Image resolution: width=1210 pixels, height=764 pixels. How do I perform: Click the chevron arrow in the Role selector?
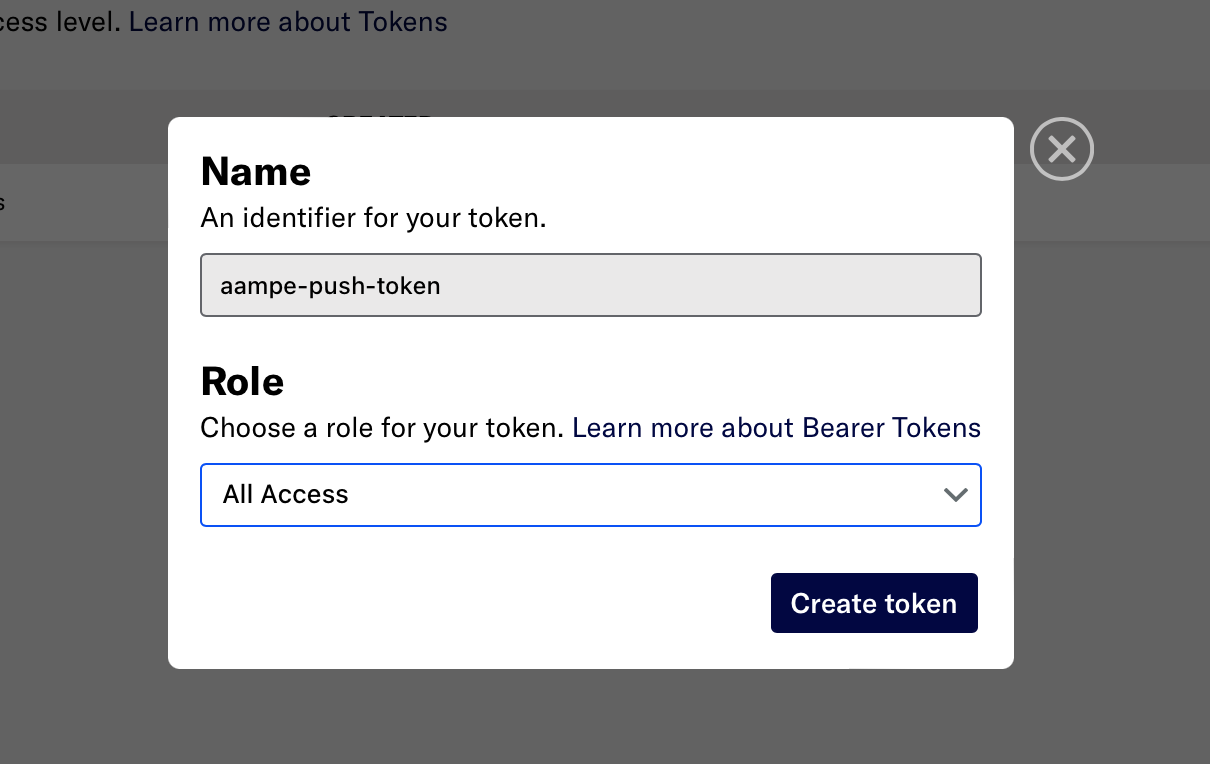(955, 495)
